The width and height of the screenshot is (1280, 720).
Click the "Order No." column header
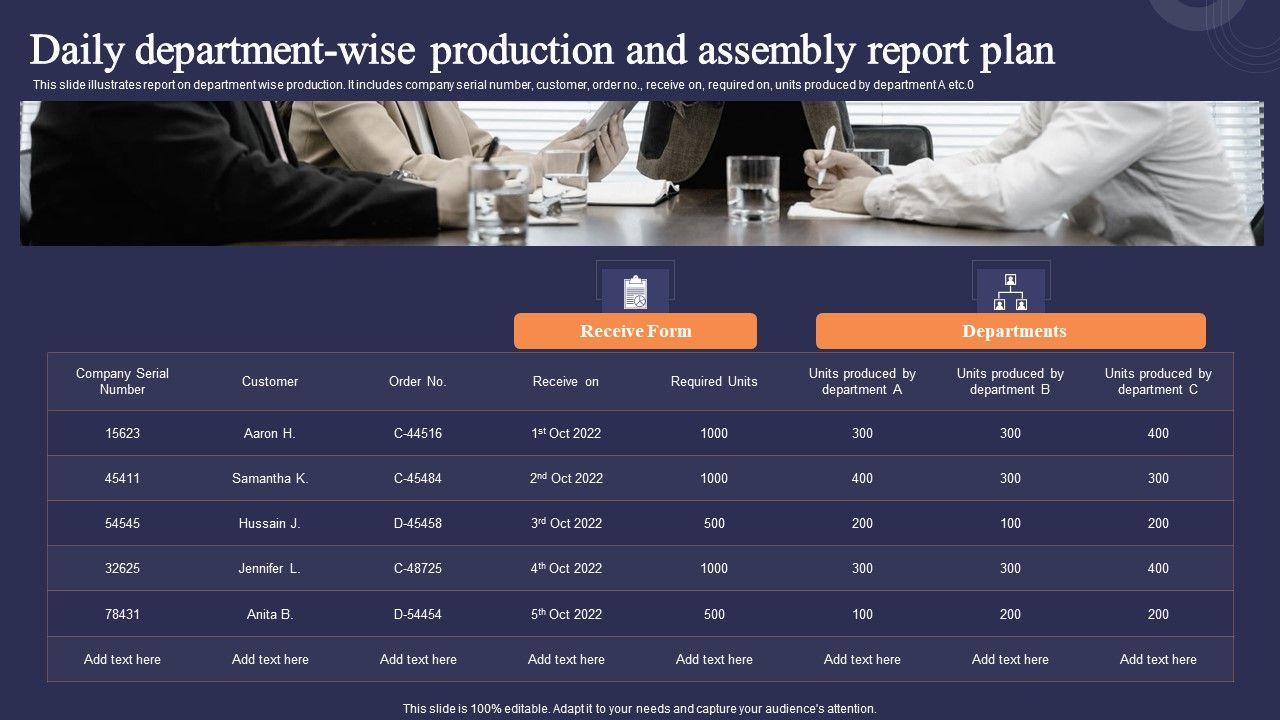click(418, 381)
